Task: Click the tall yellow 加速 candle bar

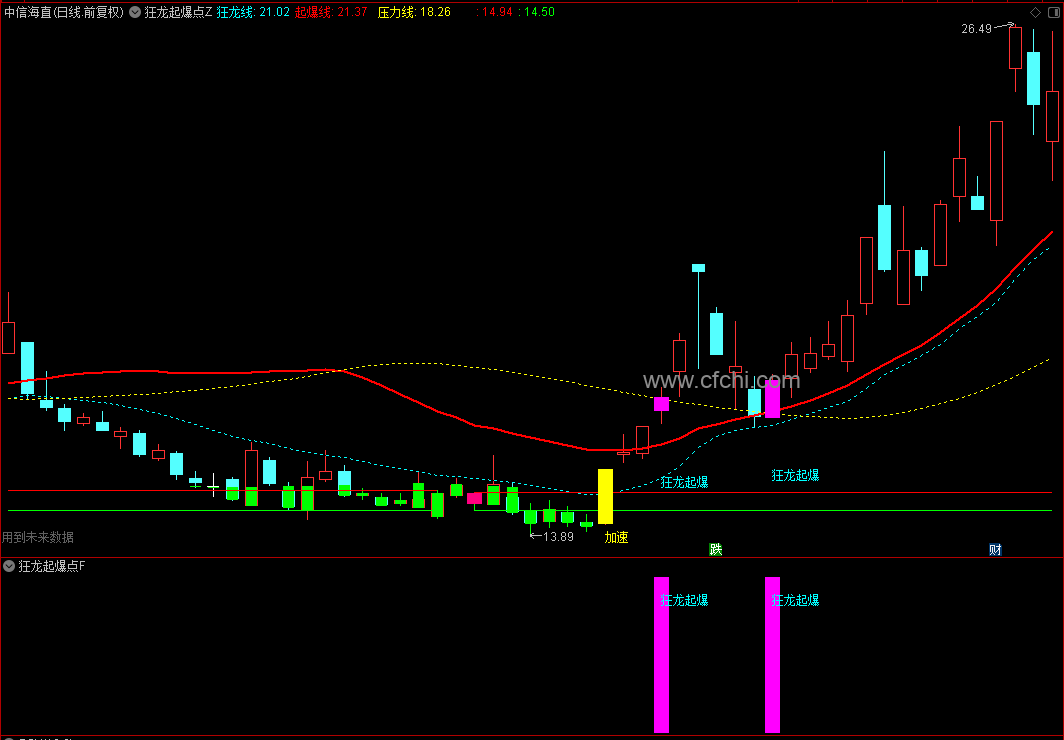Action: (605, 496)
